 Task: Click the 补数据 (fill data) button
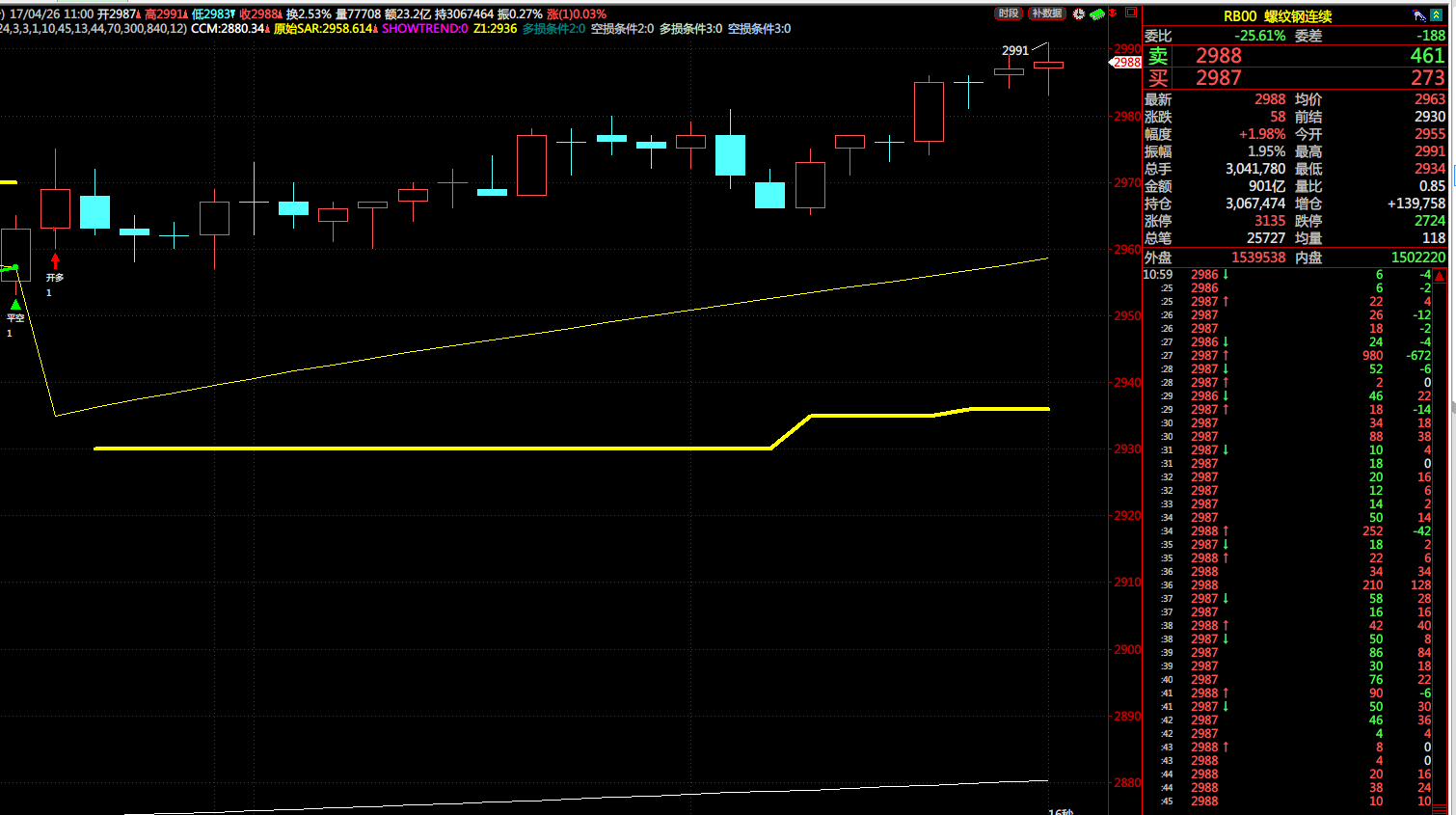(1046, 14)
